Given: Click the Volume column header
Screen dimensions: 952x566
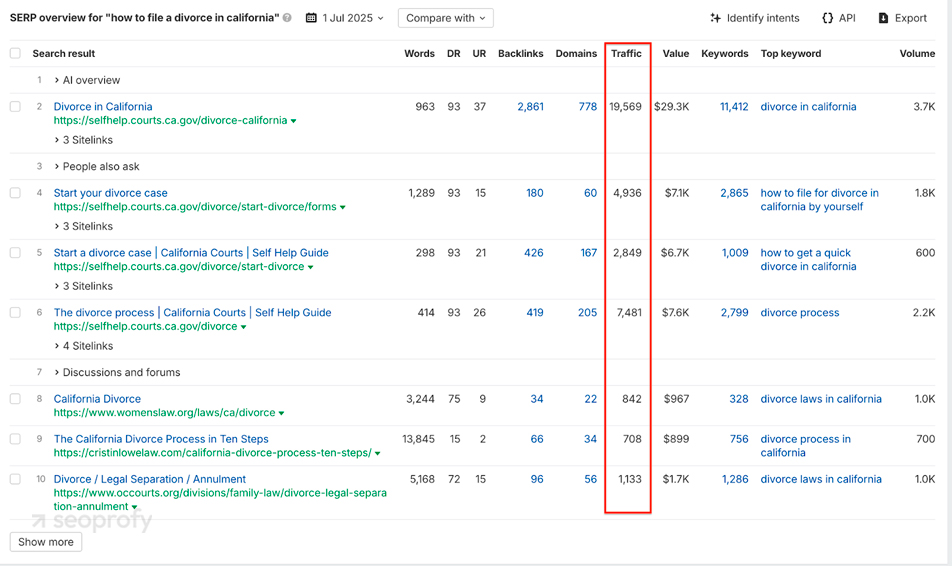Looking at the screenshot, I should 917,53.
